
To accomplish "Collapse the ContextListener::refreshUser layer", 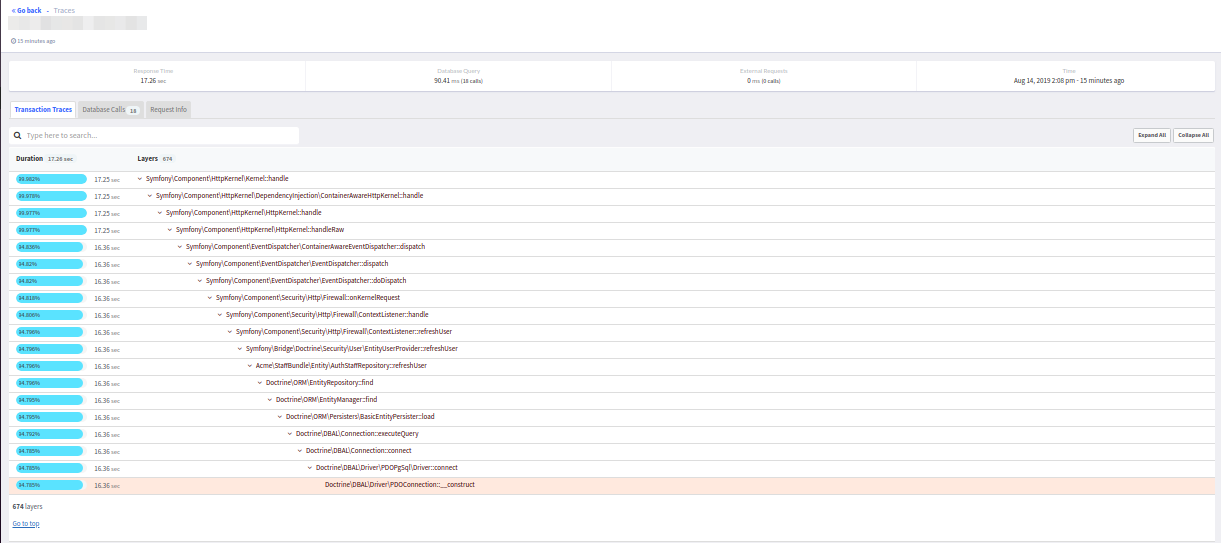I will pyautogui.click(x=230, y=332).
